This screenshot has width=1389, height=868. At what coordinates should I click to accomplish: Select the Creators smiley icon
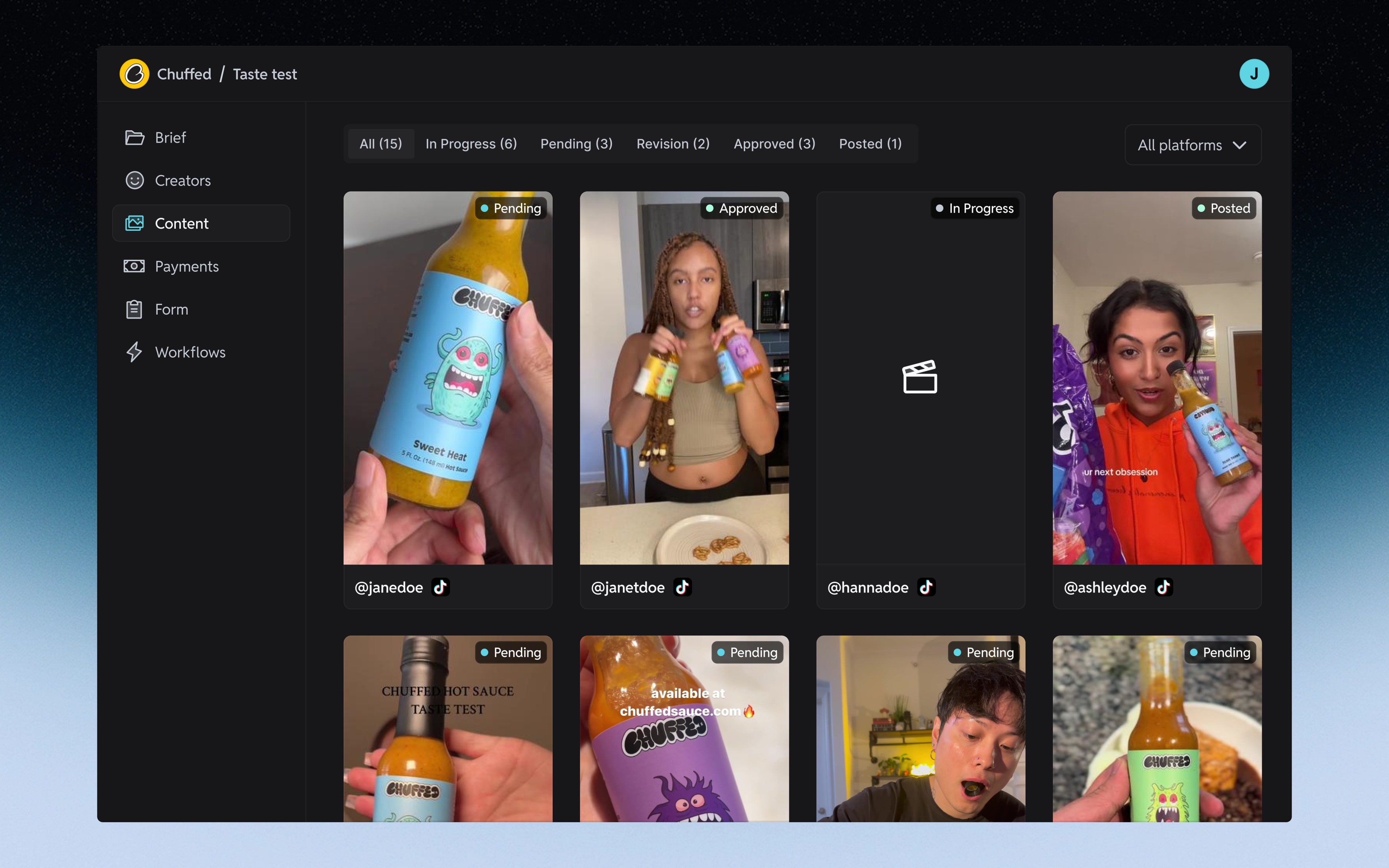[134, 180]
